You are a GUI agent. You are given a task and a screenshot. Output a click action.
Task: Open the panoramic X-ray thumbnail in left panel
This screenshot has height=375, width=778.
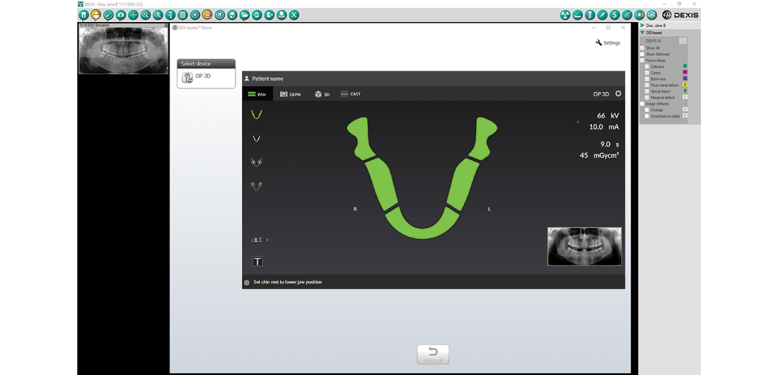tap(123, 50)
